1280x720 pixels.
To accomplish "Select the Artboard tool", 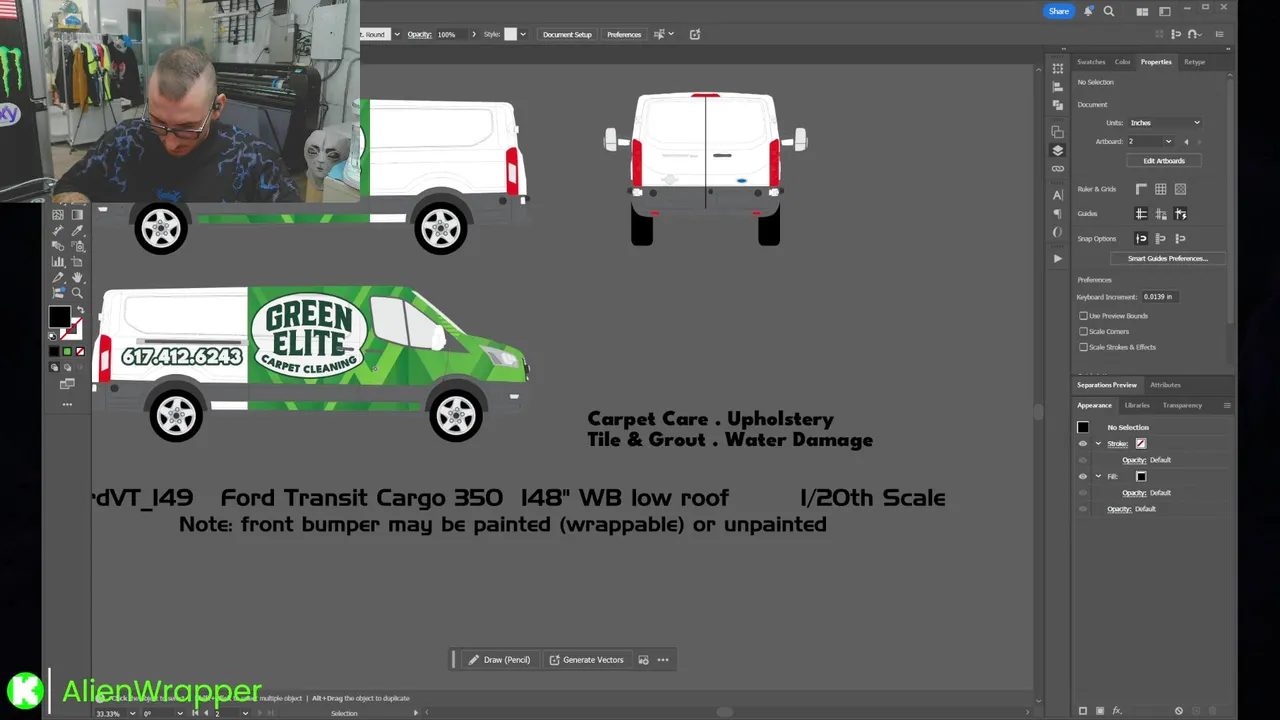I will 77,262.
